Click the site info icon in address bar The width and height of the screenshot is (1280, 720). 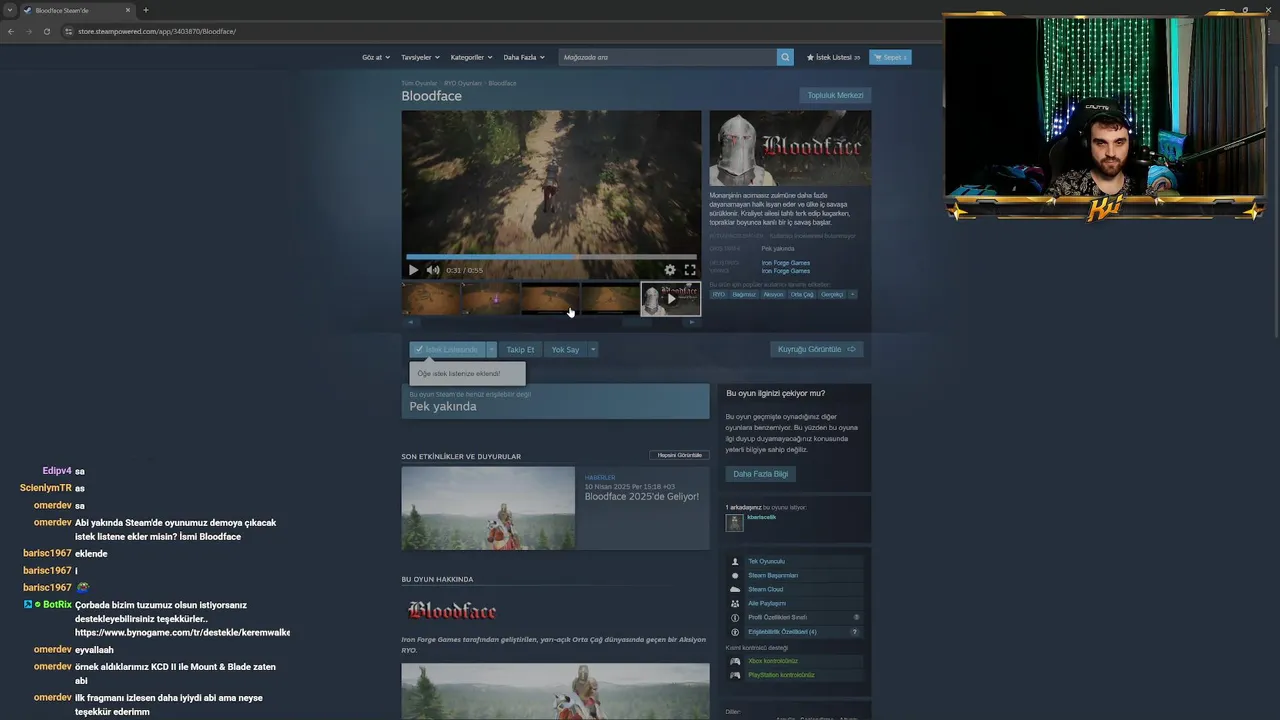(68, 31)
